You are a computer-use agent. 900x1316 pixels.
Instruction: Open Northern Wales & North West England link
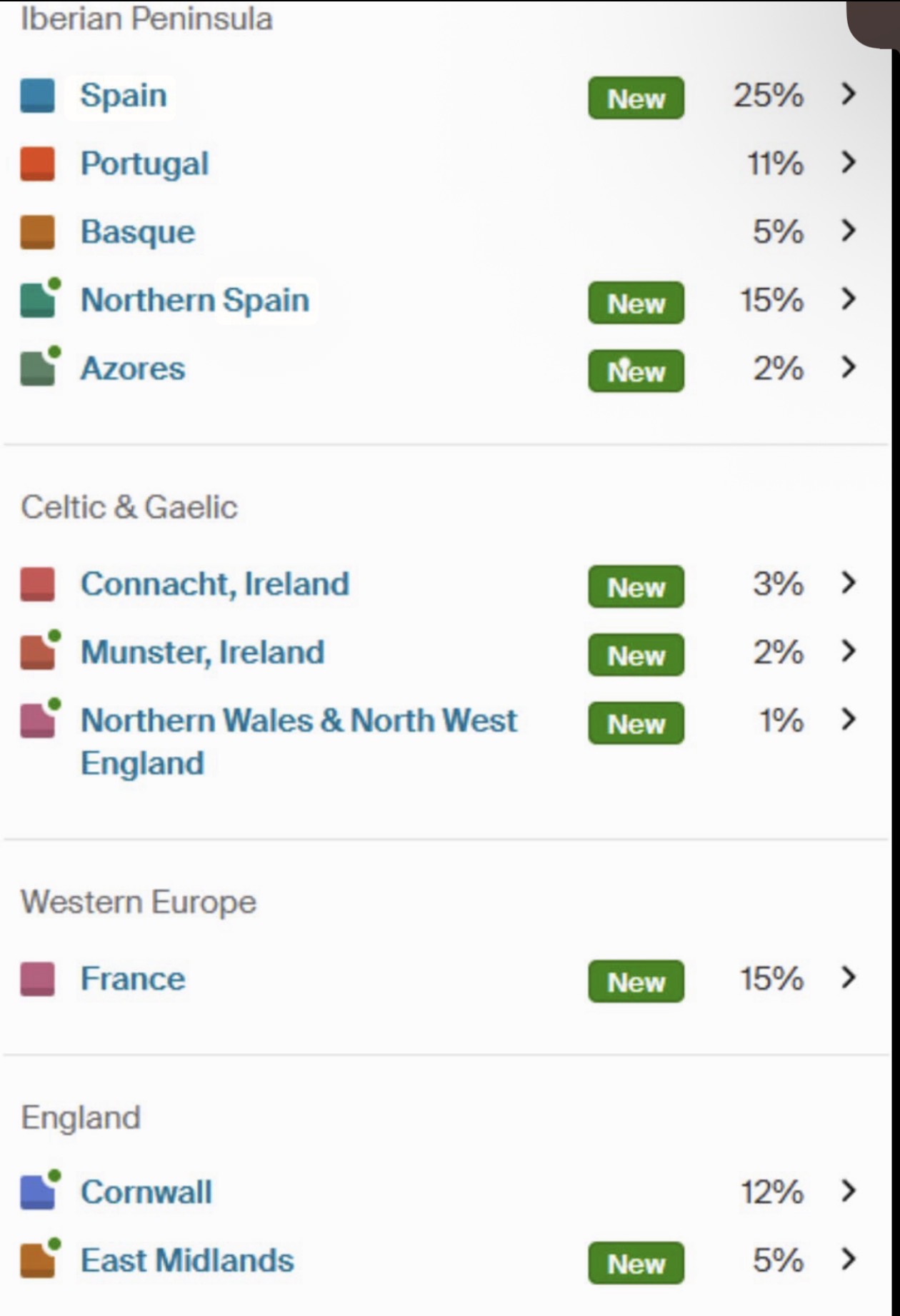pos(299,741)
